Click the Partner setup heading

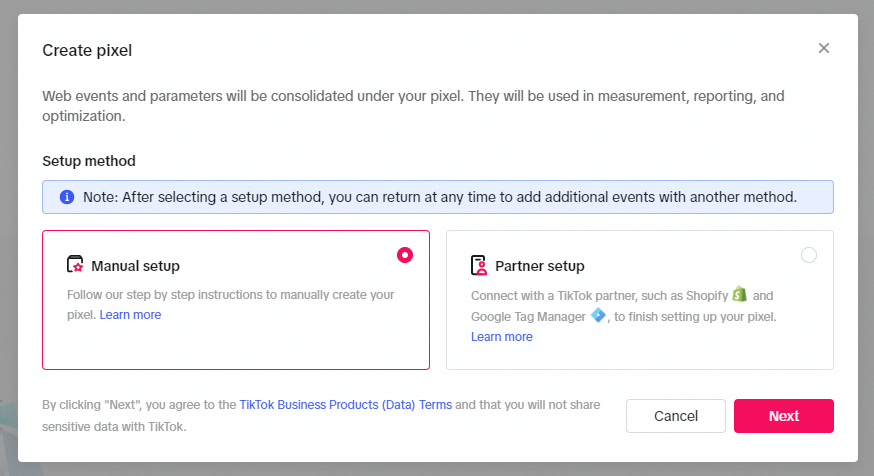tap(540, 266)
